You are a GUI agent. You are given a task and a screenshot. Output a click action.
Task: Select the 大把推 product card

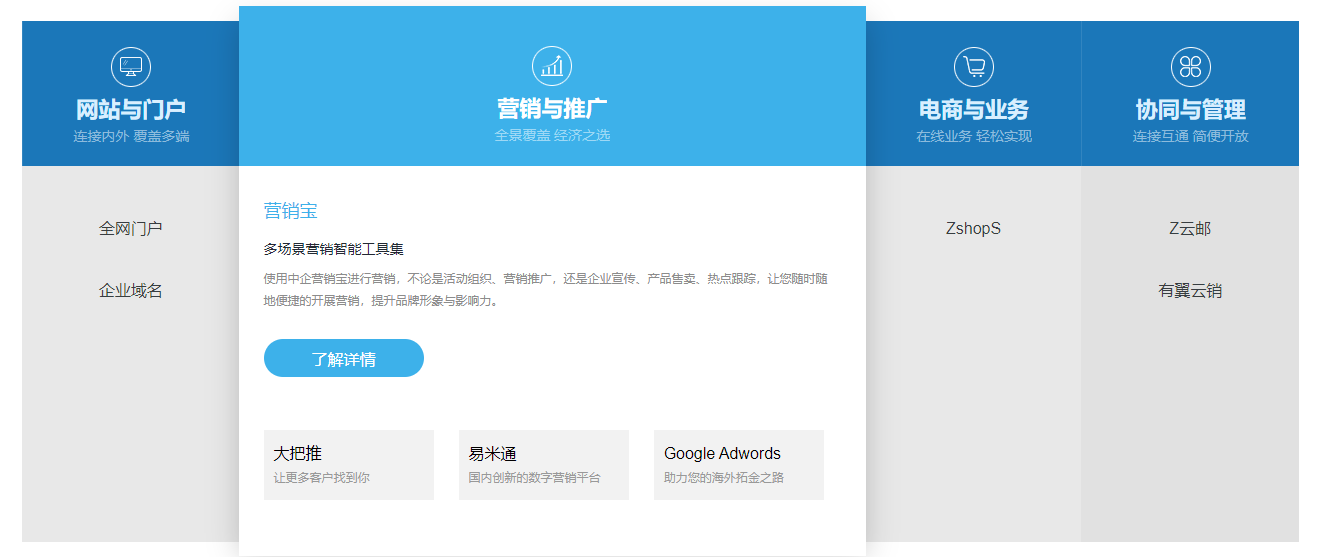(349, 465)
